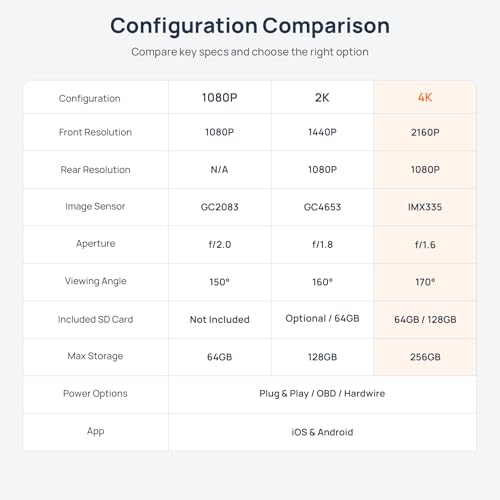The width and height of the screenshot is (500, 500).
Task: Click the 170° viewing angle cell
Action: [425, 282]
